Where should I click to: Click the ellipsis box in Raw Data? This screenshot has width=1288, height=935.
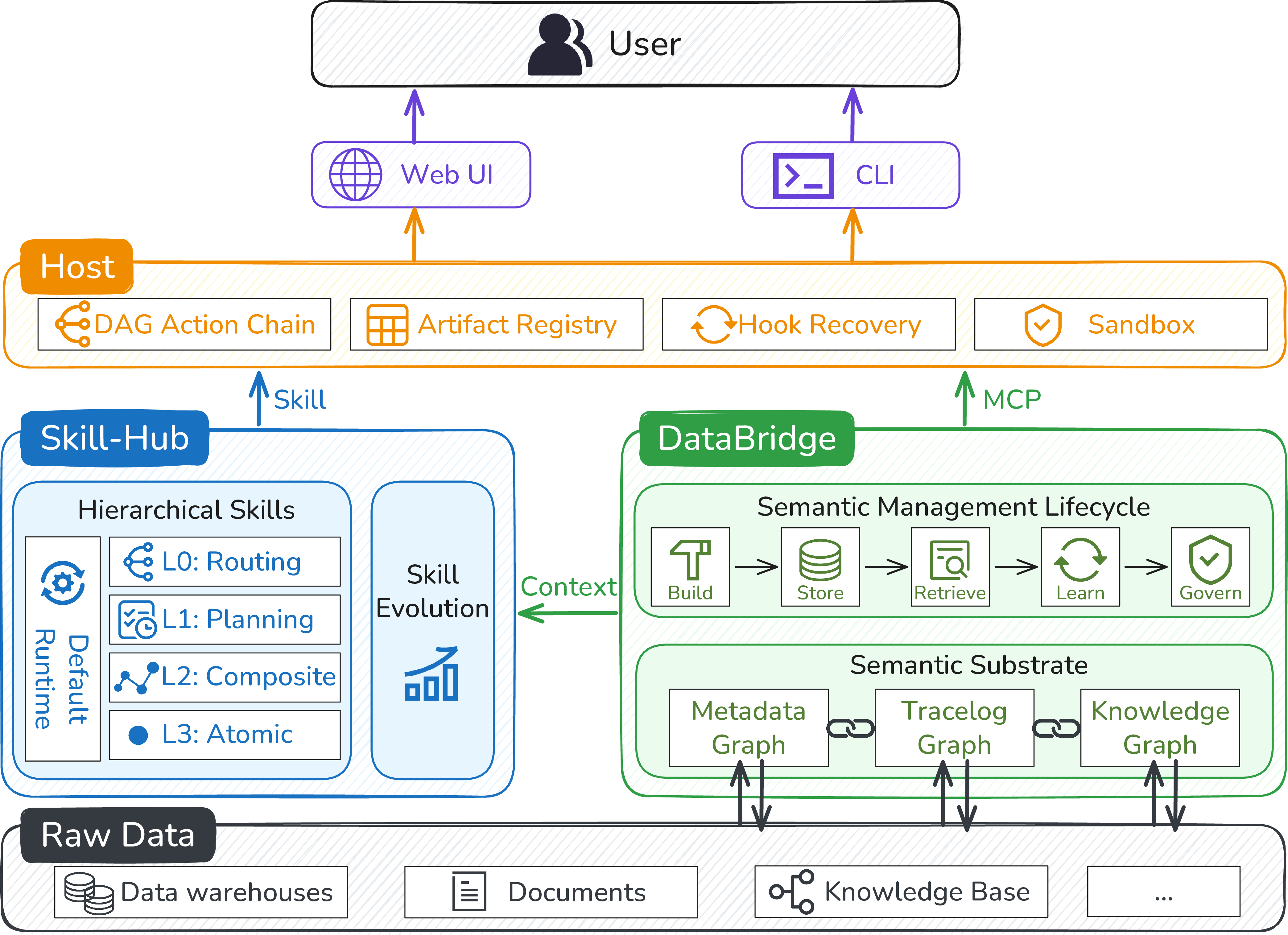1164,892
